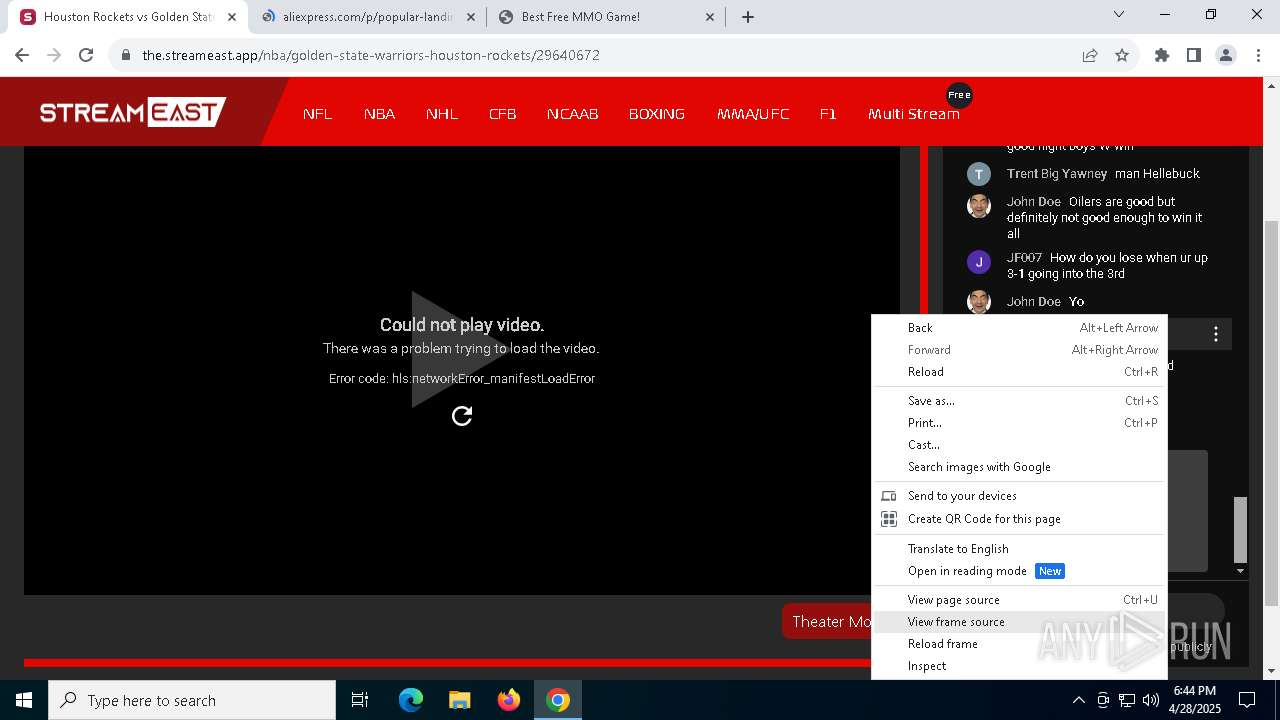Choose Open in reading mode
The height and width of the screenshot is (720, 1280).
pos(1019,571)
